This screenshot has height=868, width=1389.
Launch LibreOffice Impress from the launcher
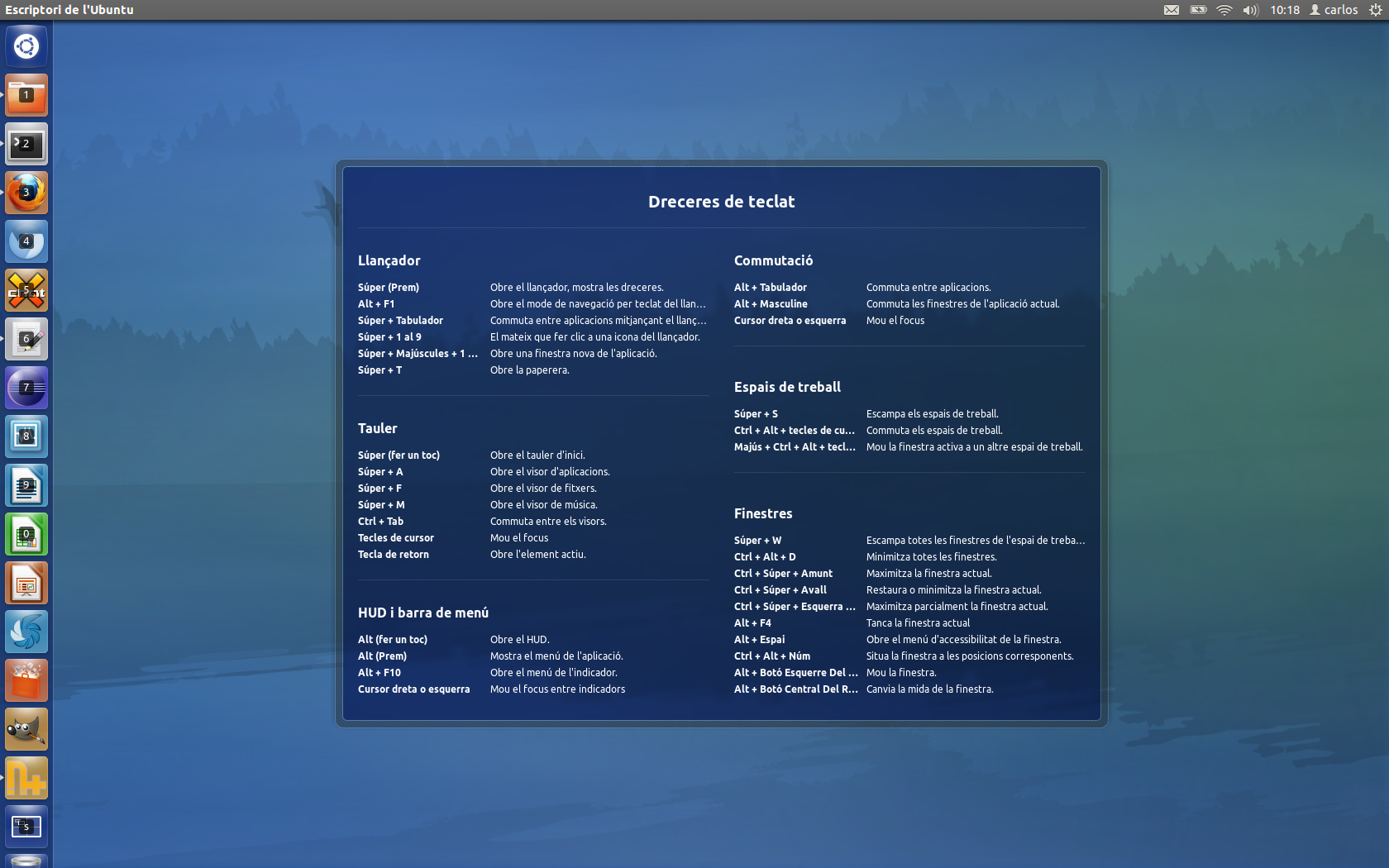tap(26, 583)
